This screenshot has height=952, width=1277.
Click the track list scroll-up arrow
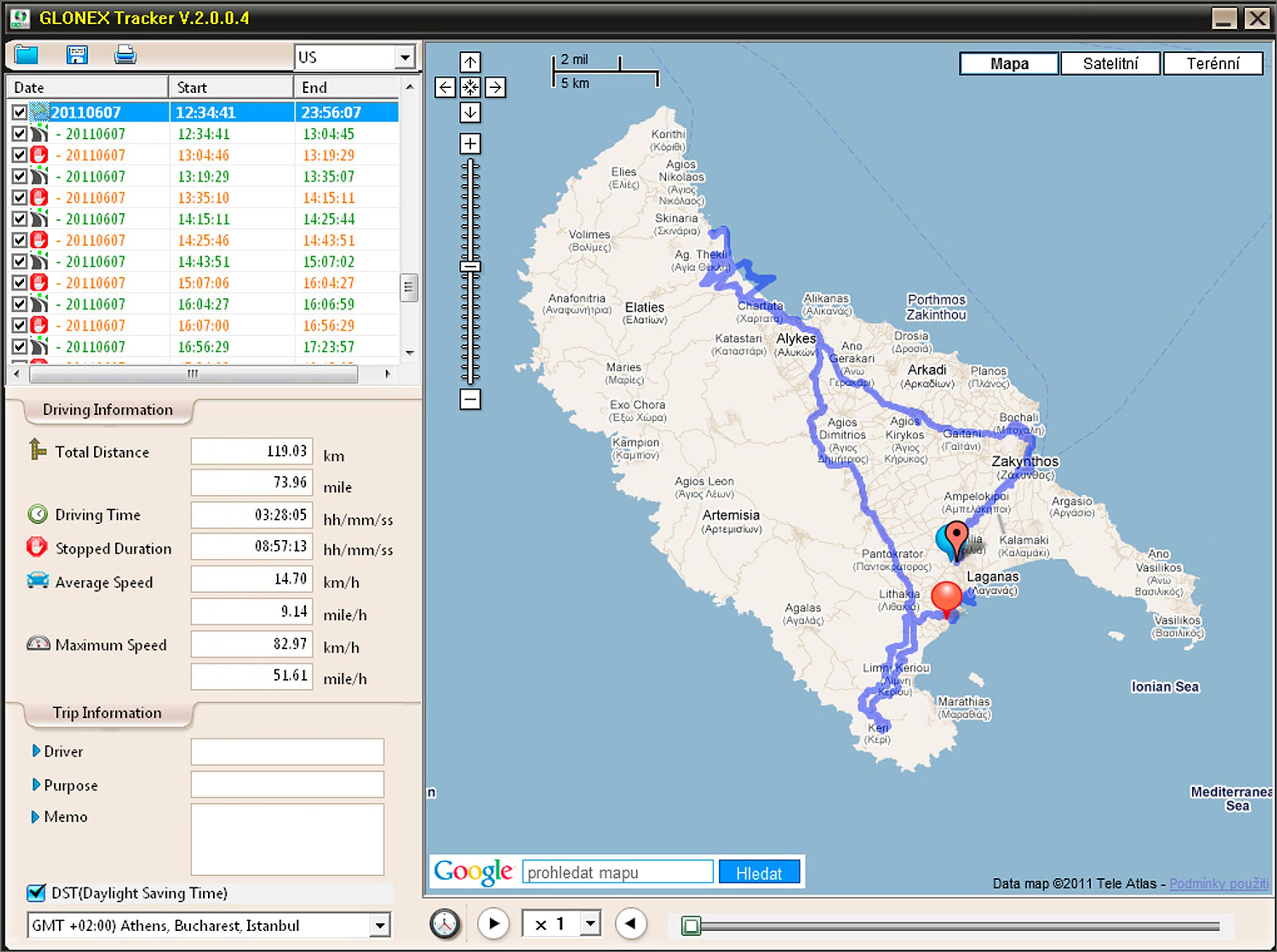(x=409, y=87)
